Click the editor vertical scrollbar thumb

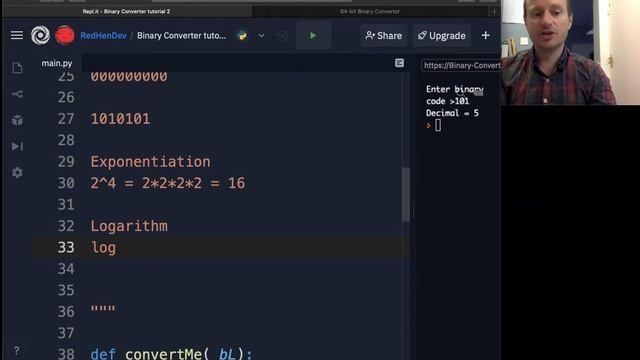(406, 195)
